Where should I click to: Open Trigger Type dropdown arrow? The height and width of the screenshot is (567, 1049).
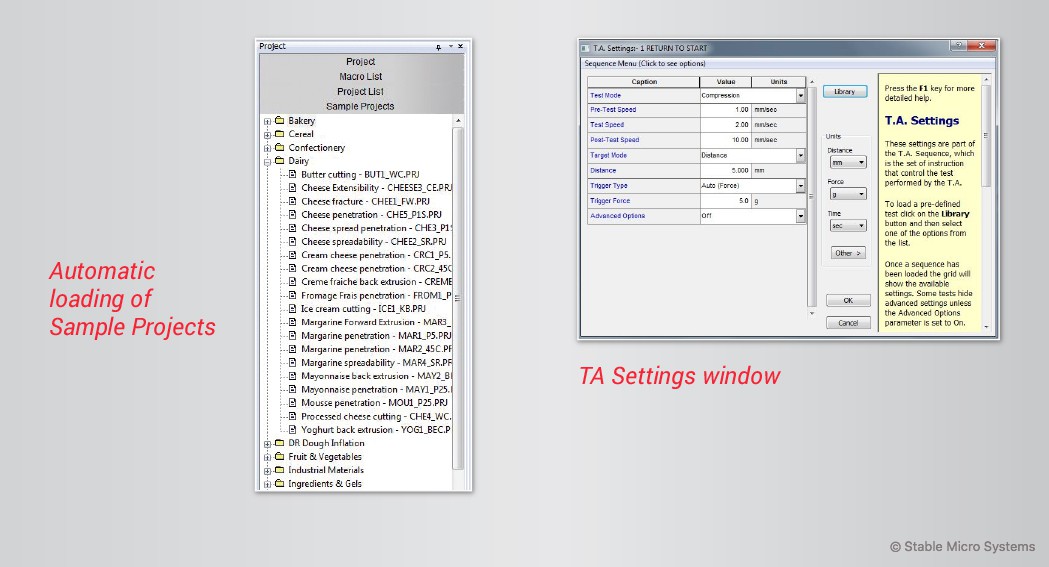click(x=800, y=186)
